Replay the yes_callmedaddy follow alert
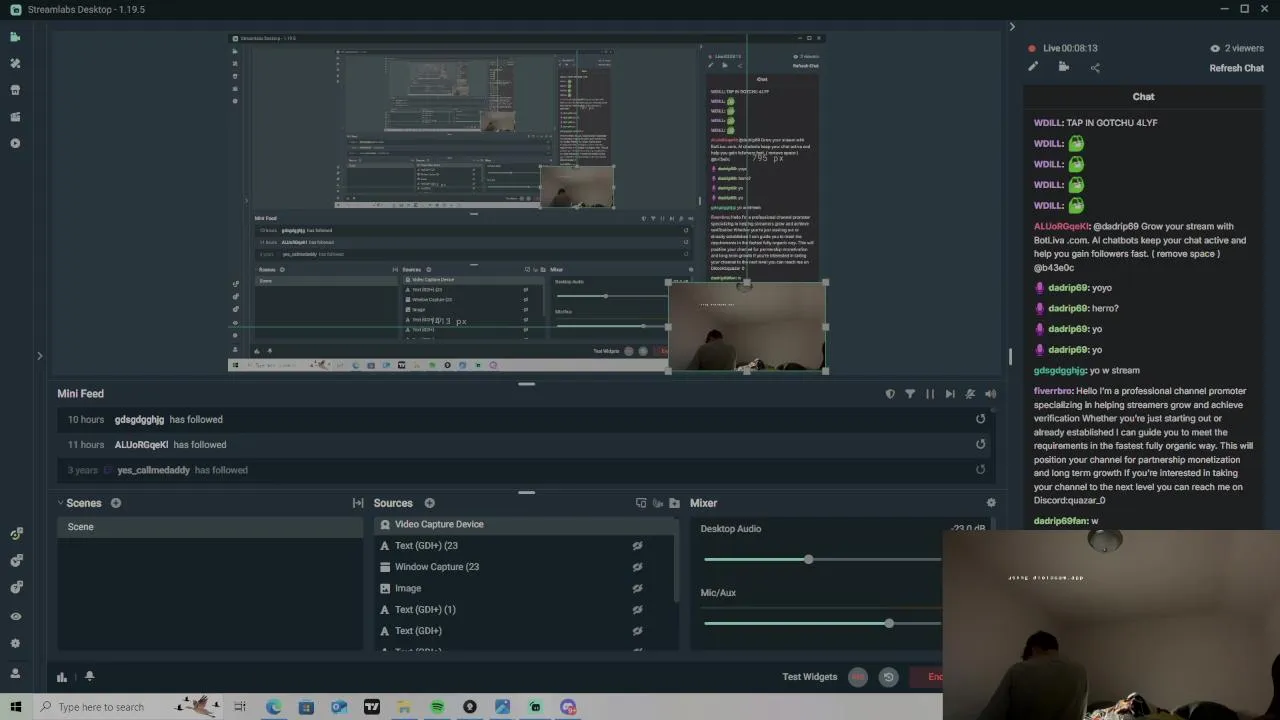 tap(980, 469)
